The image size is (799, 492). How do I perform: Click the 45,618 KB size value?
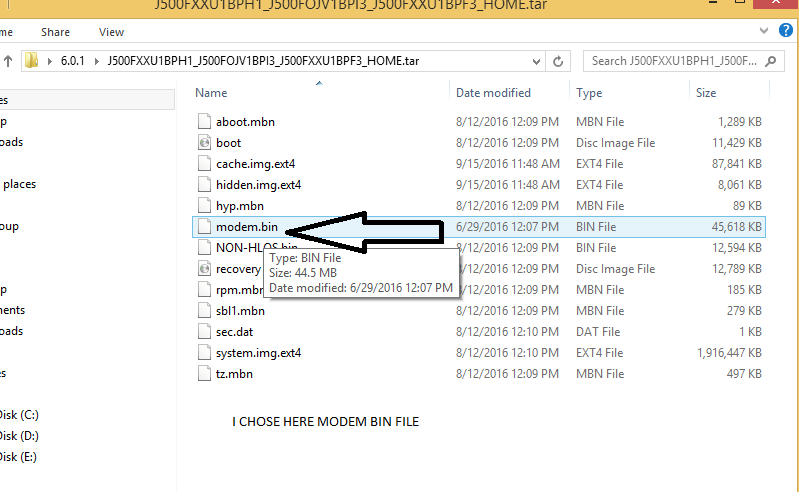pyautogui.click(x=736, y=227)
